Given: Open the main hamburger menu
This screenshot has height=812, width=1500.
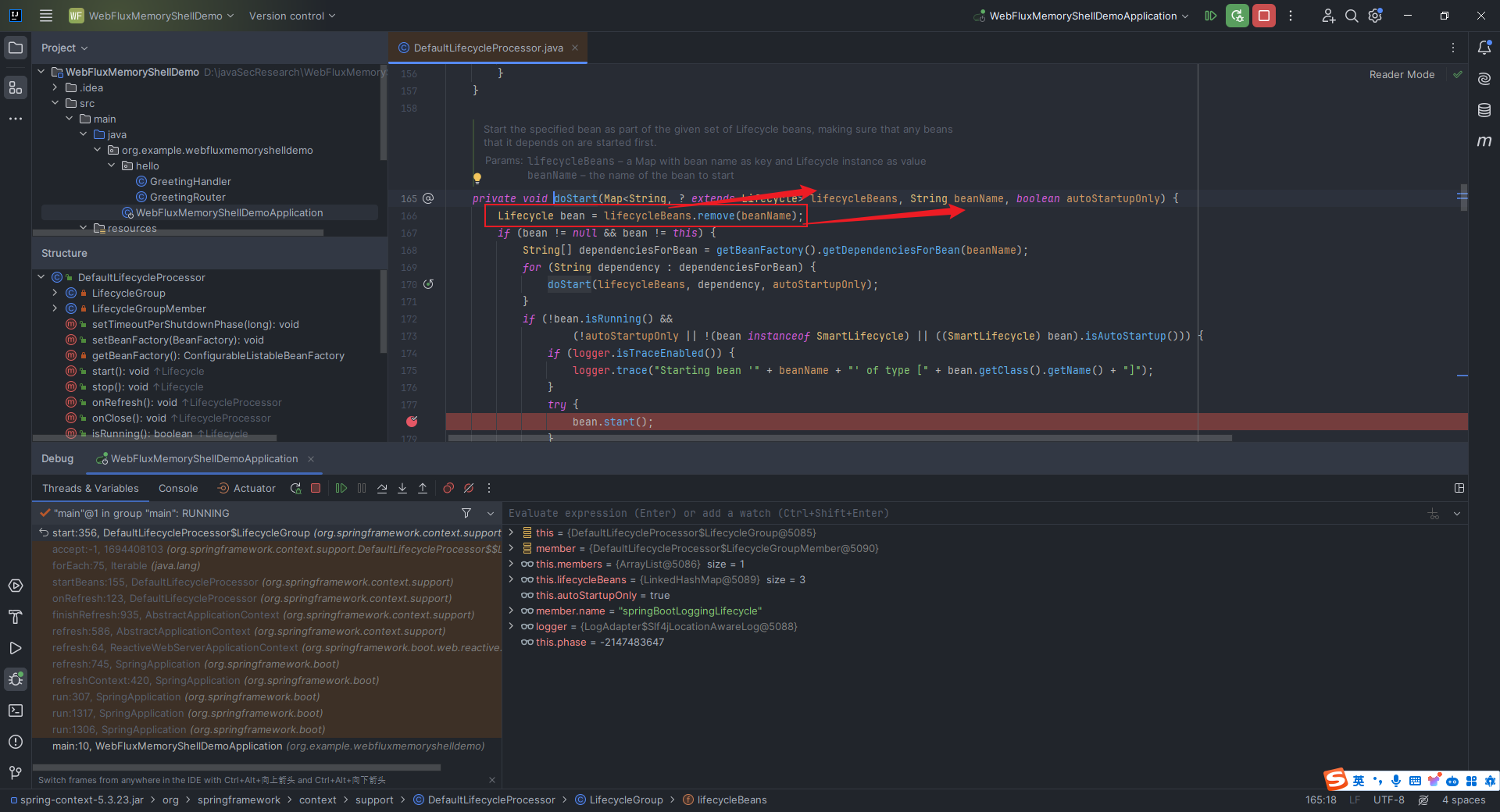Looking at the screenshot, I should [46, 16].
